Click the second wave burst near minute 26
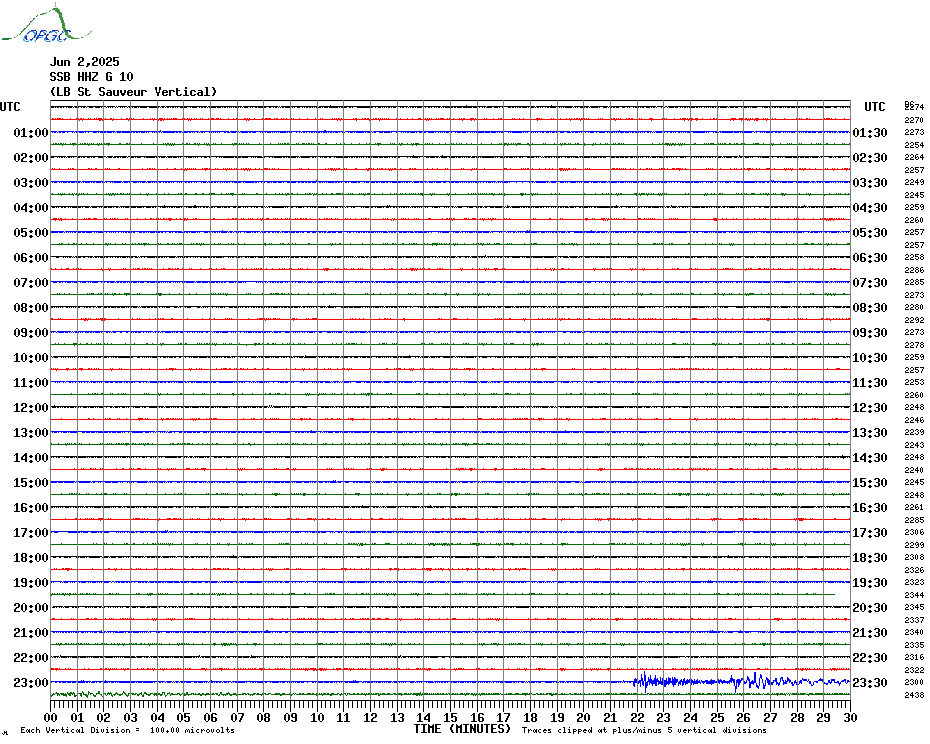The height and width of the screenshot is (744, 930). tap(750, 681)
